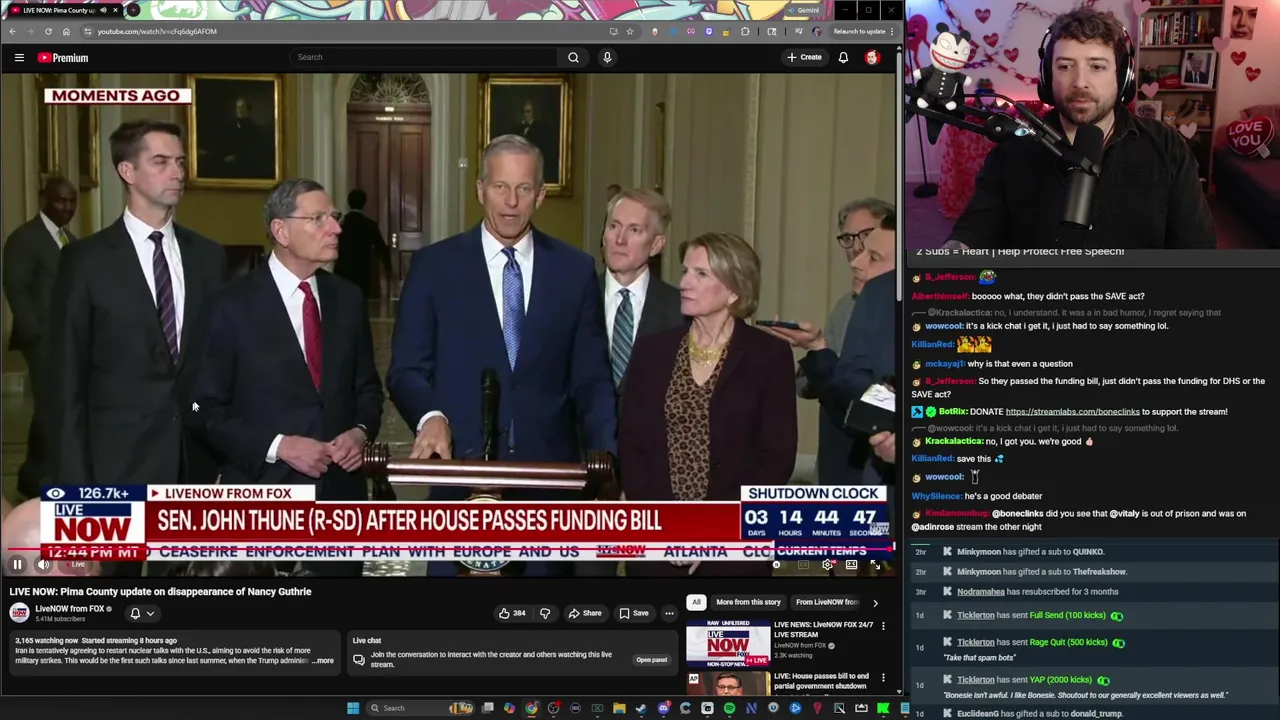Mute the tab via speaker icon
Screen dimensions: 1280x720
pyautogui.click(x=102, y=10)
